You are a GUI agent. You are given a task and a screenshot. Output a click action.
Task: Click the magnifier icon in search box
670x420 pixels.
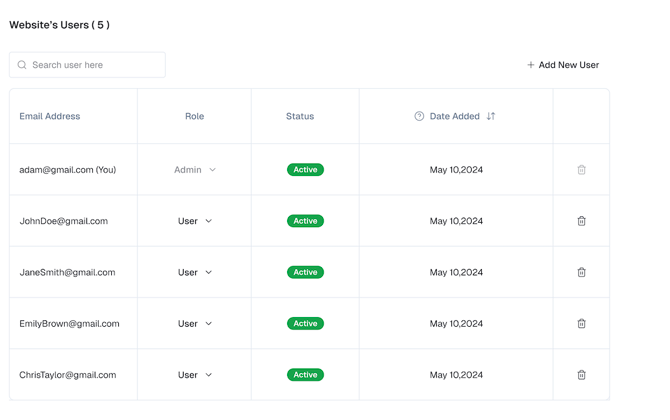point(22,65)
